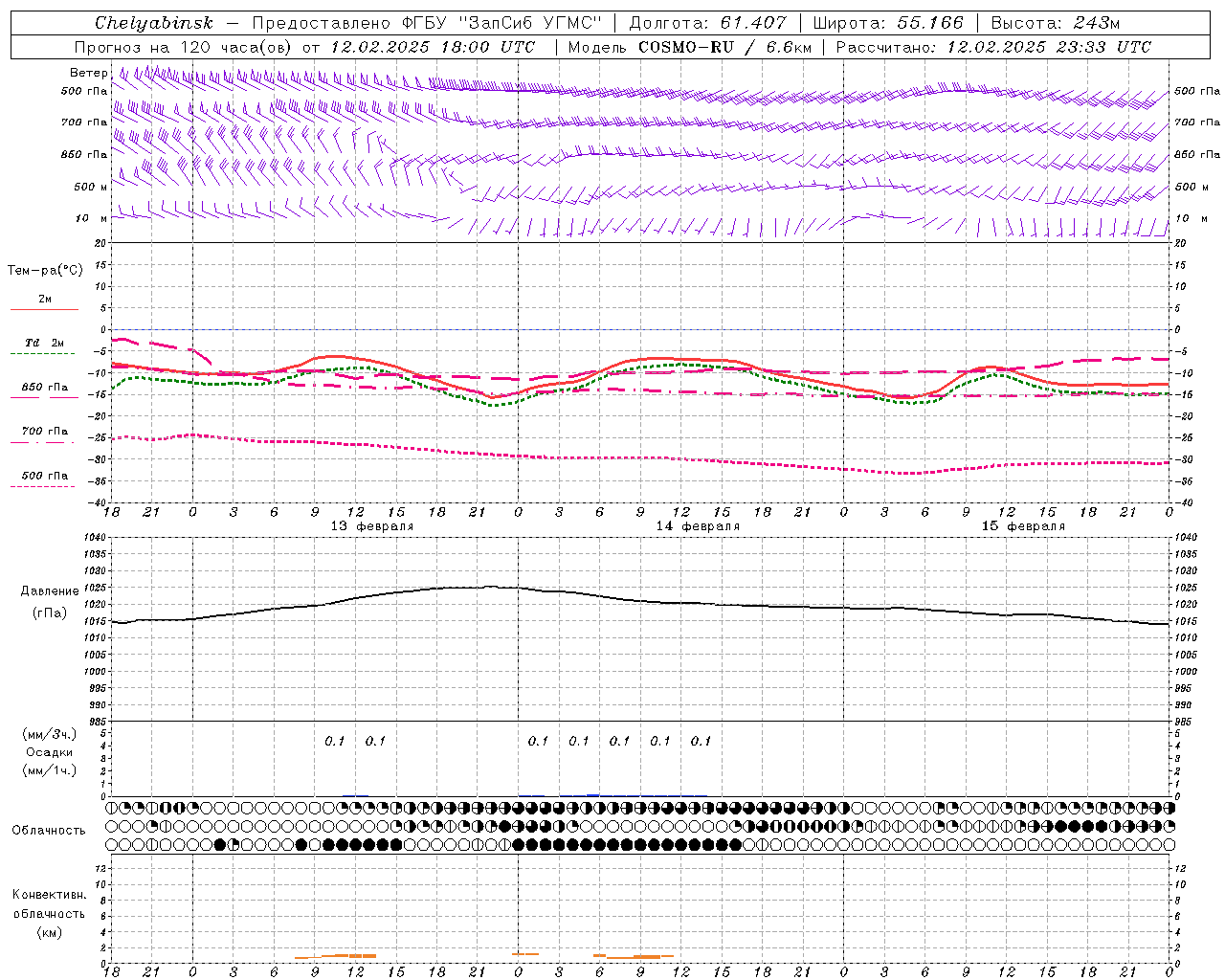Click the '15 февраля' date label
1225x980 pixels.
(x=1023, y=526)
